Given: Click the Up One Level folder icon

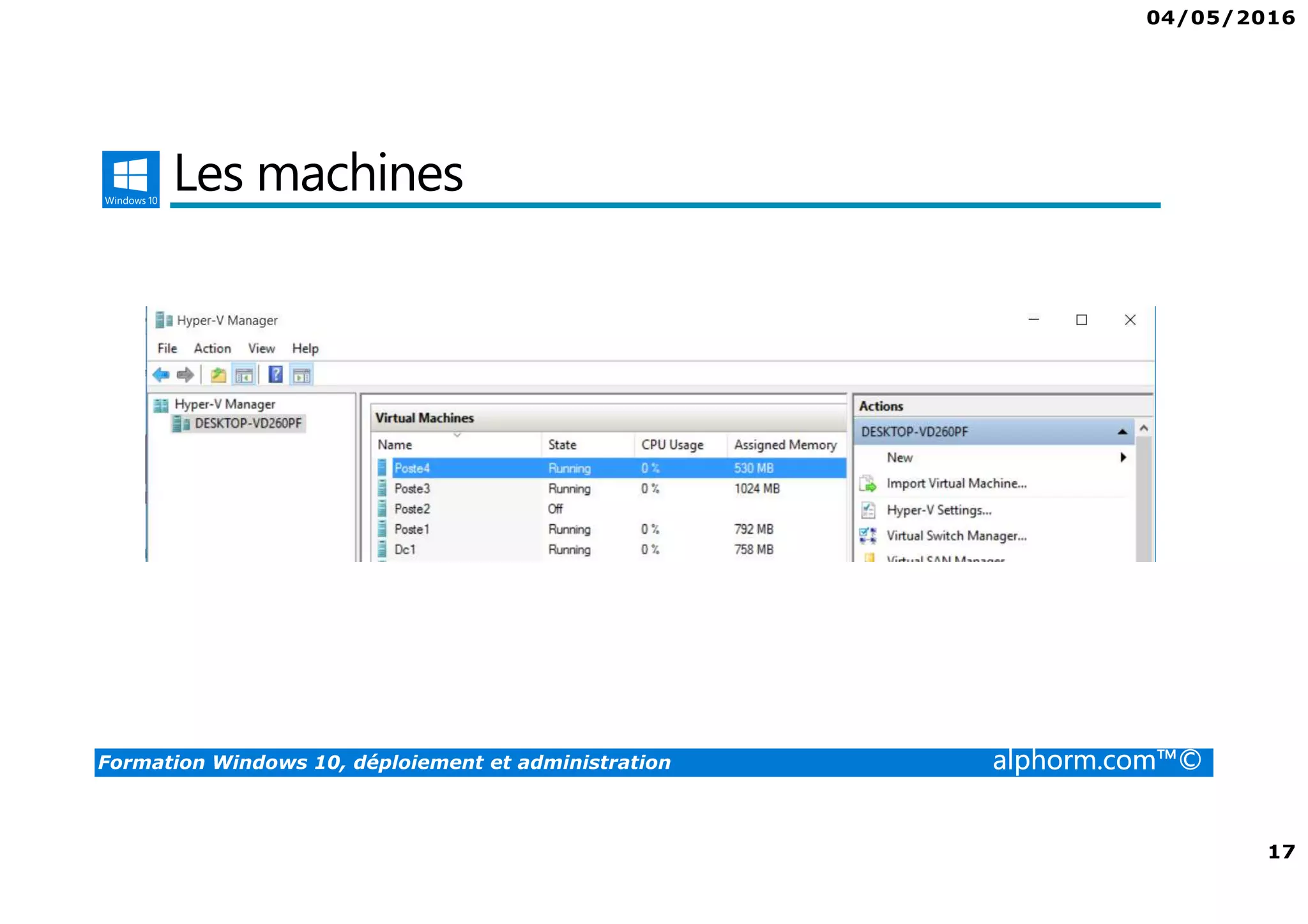Looking at the screenshot, I should tap(218, 375).
